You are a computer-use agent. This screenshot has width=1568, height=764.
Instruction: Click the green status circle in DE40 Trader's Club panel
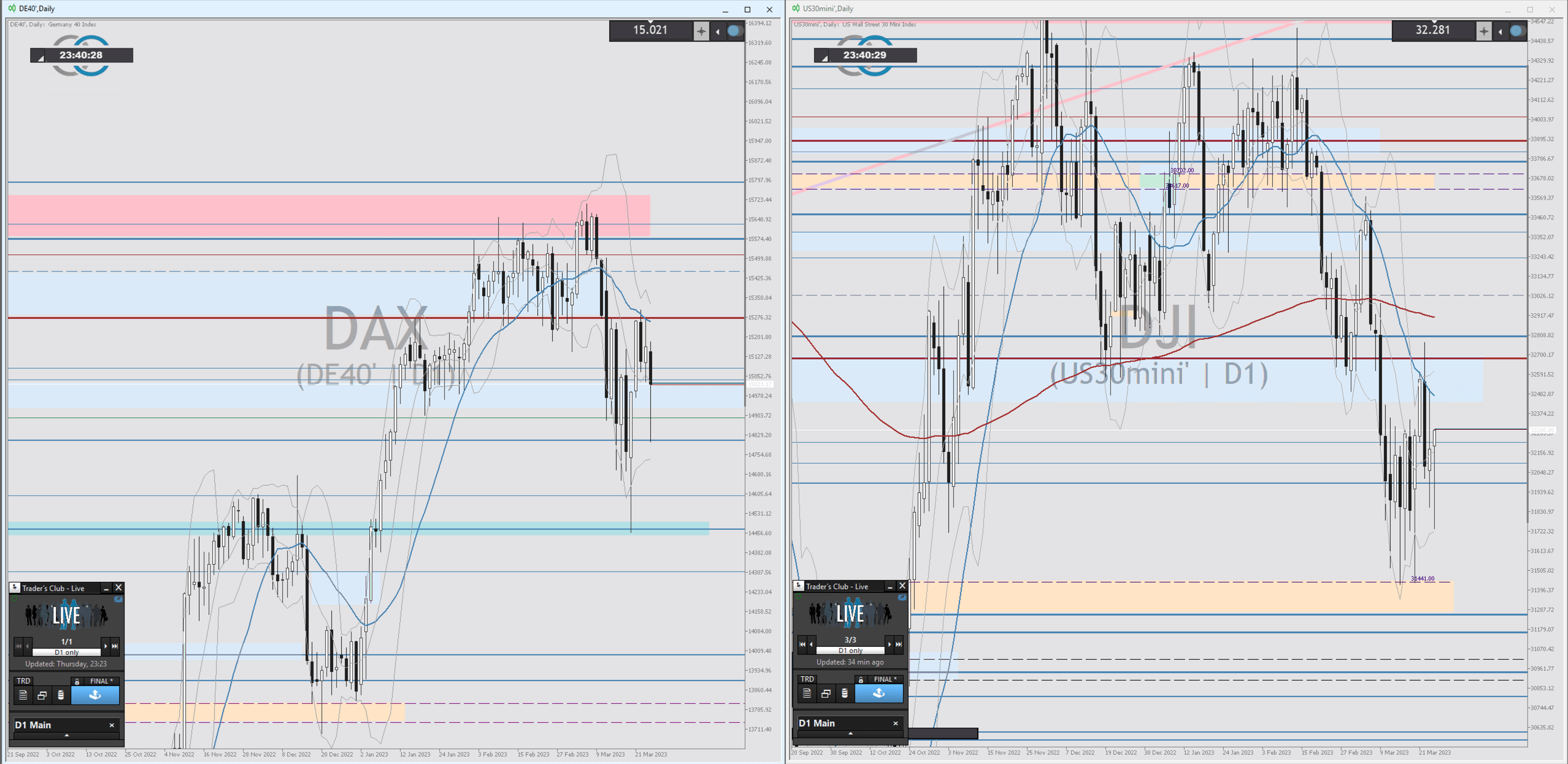tap(13, 599)
